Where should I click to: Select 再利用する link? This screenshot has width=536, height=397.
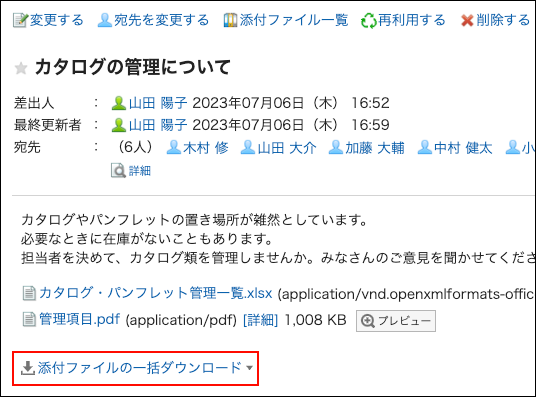412,20
